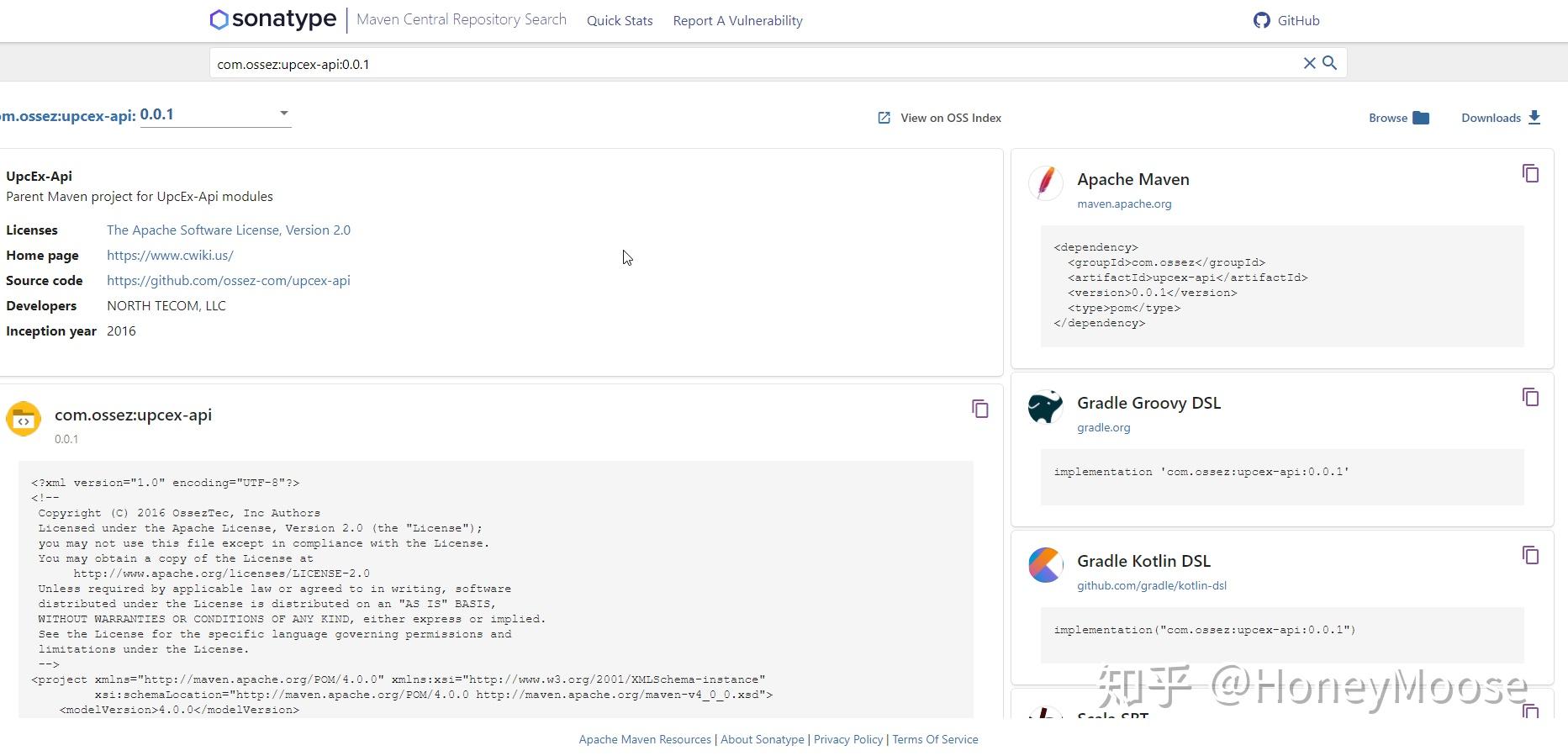Click the Browse folder icon
Screen dimensions: 1568x756
coord(1421,118)
